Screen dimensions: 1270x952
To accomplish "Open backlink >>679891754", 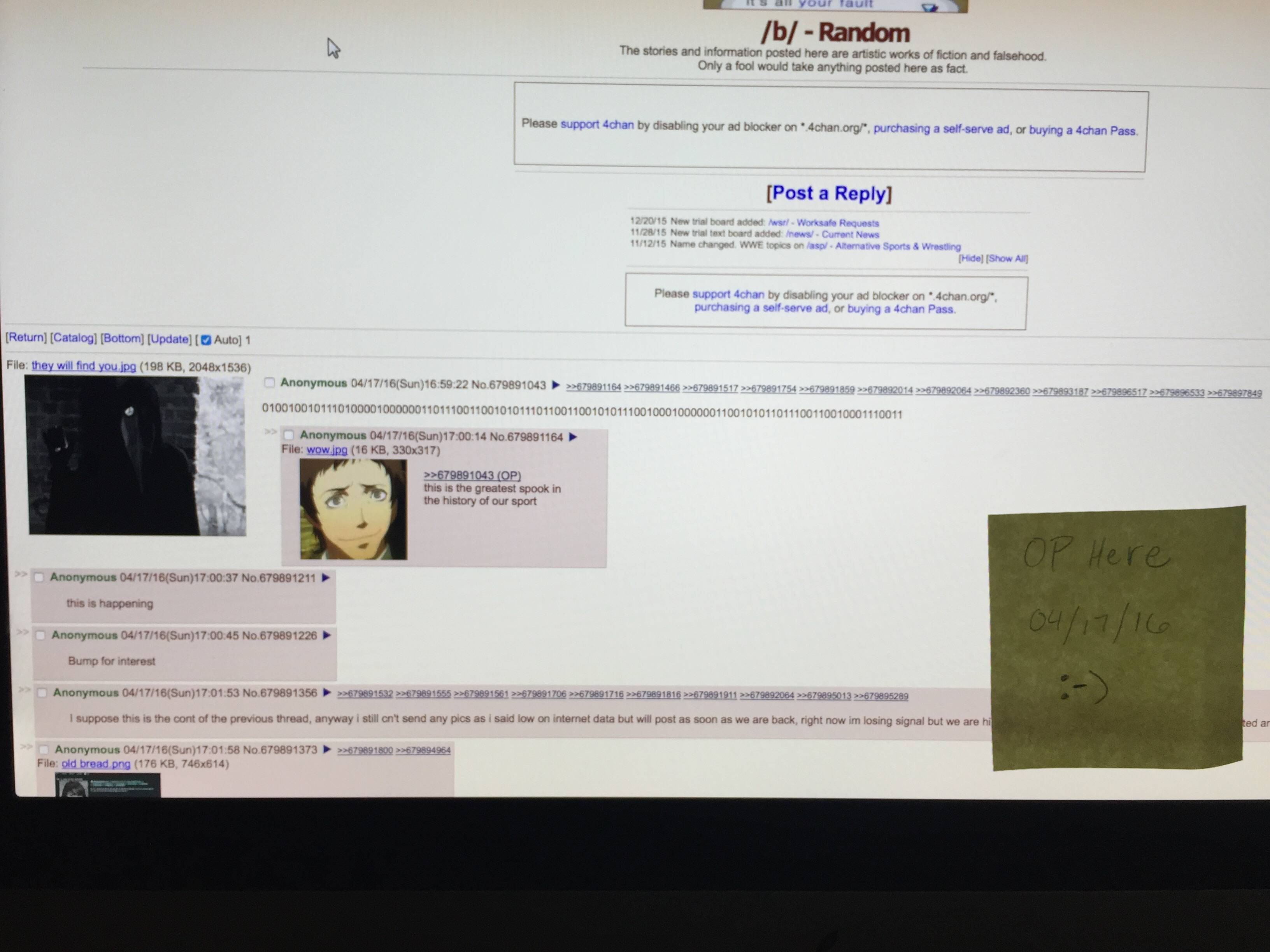I will 768,388.
